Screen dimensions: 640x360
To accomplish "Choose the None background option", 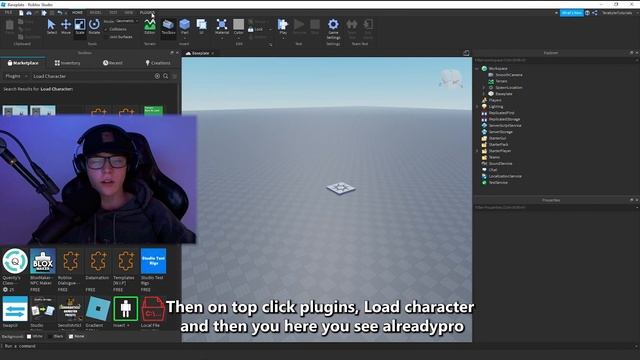I will [x=76, y=337].
